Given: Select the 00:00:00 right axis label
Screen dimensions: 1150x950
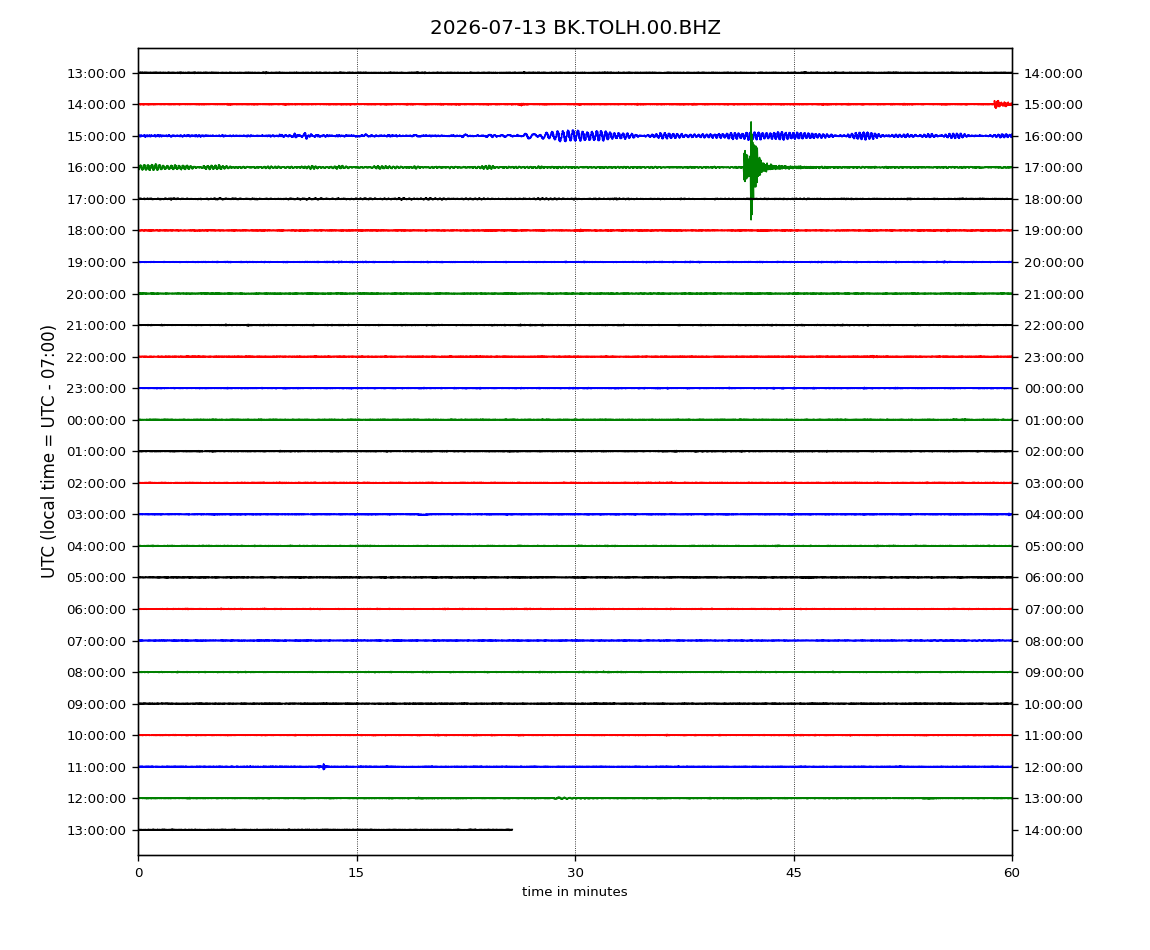Looking at the screenshot, I should click(1053, 388).
